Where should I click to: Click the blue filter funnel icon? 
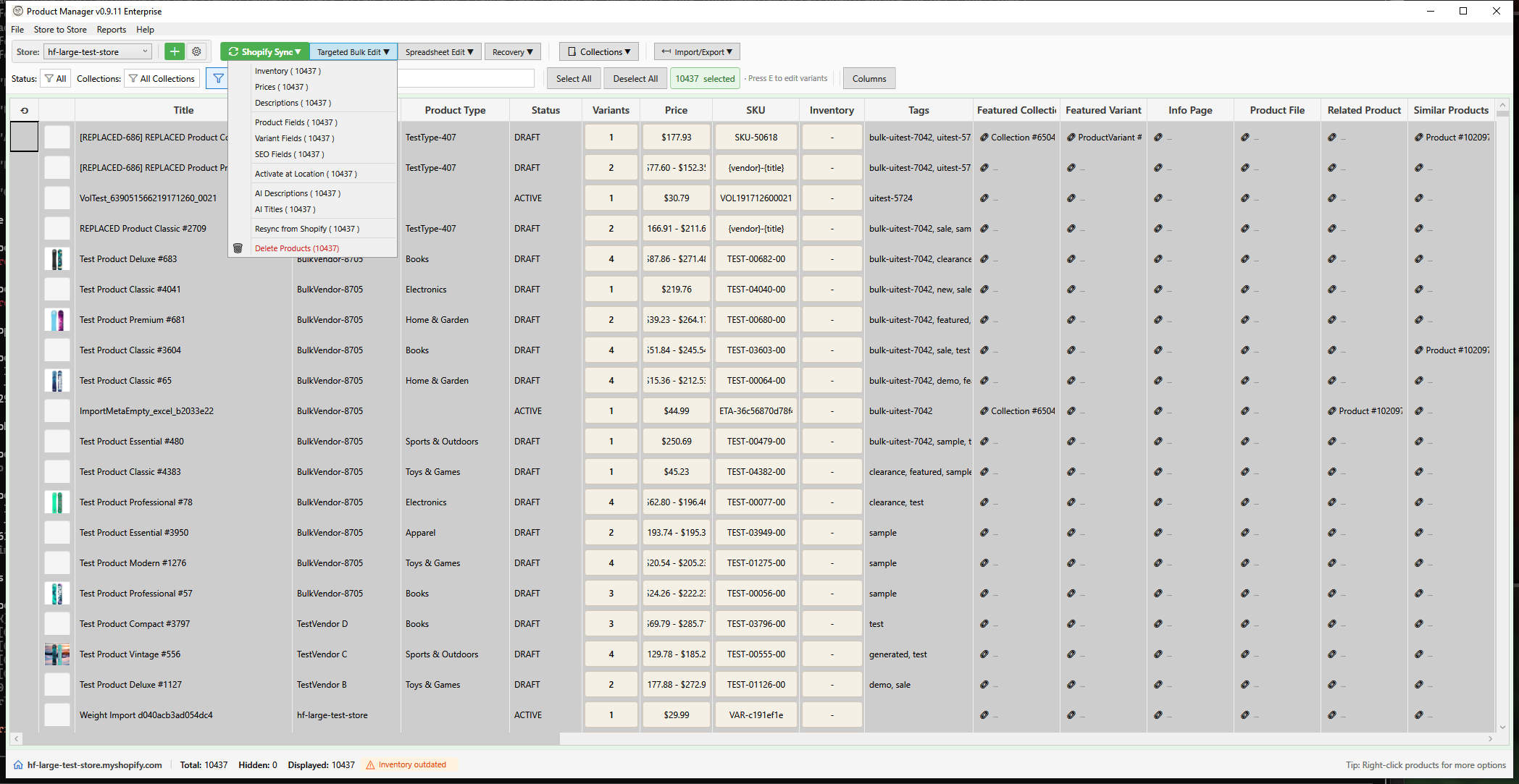coord(217,77)
